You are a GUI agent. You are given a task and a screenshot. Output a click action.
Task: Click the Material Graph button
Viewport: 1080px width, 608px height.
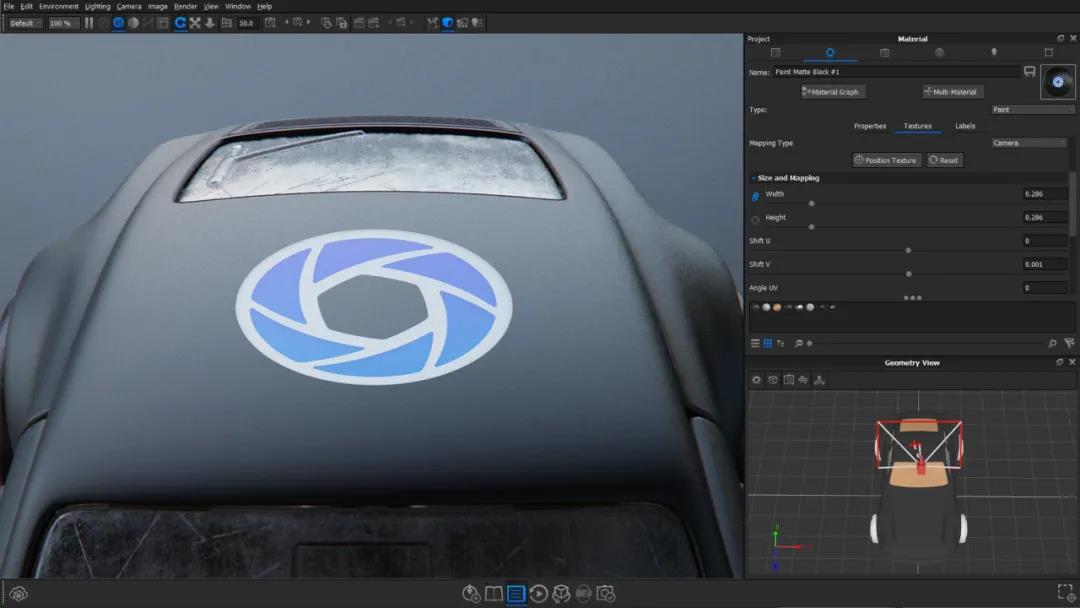(x=830, y=92)
